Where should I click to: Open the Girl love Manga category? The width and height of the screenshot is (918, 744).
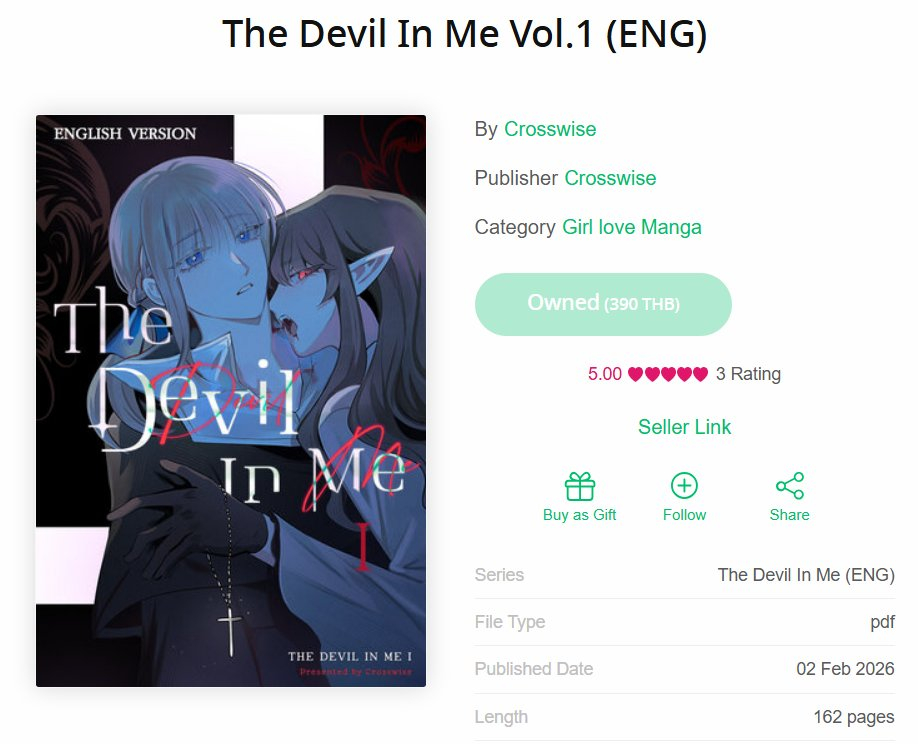coord(632,227)
